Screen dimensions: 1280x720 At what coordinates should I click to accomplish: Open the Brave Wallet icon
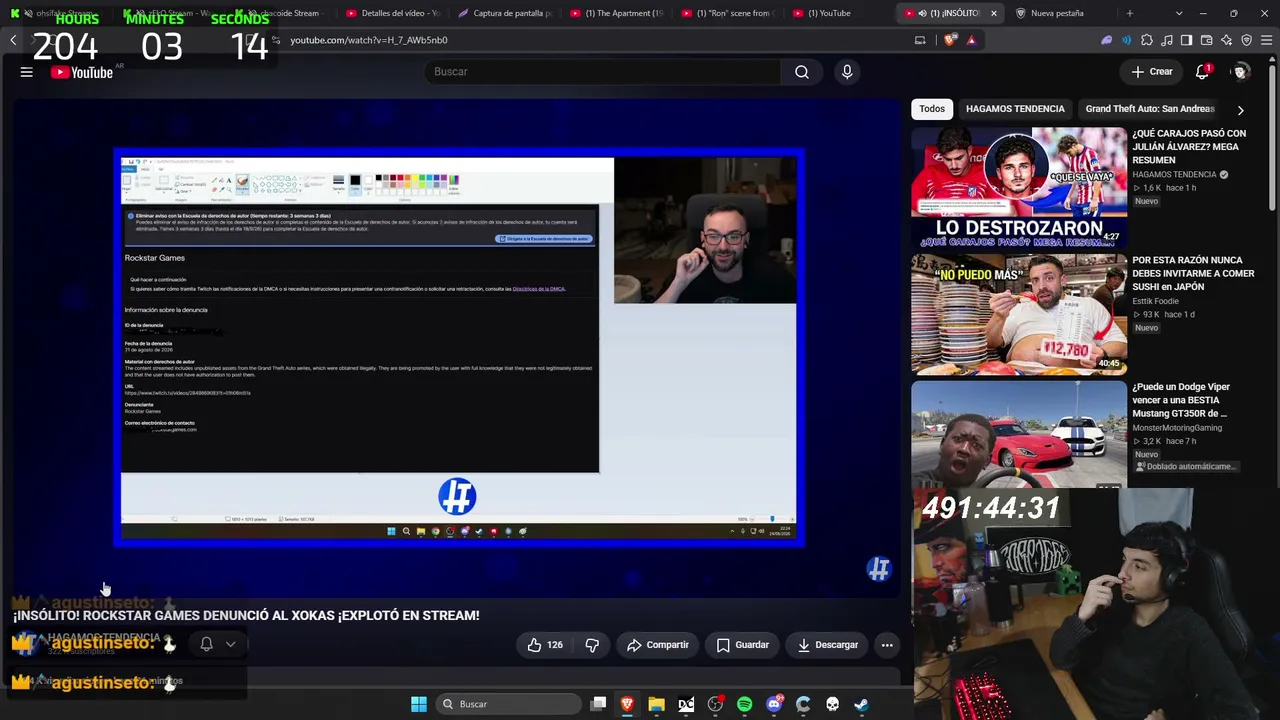pyautogui.click(x=1207, y=40)
